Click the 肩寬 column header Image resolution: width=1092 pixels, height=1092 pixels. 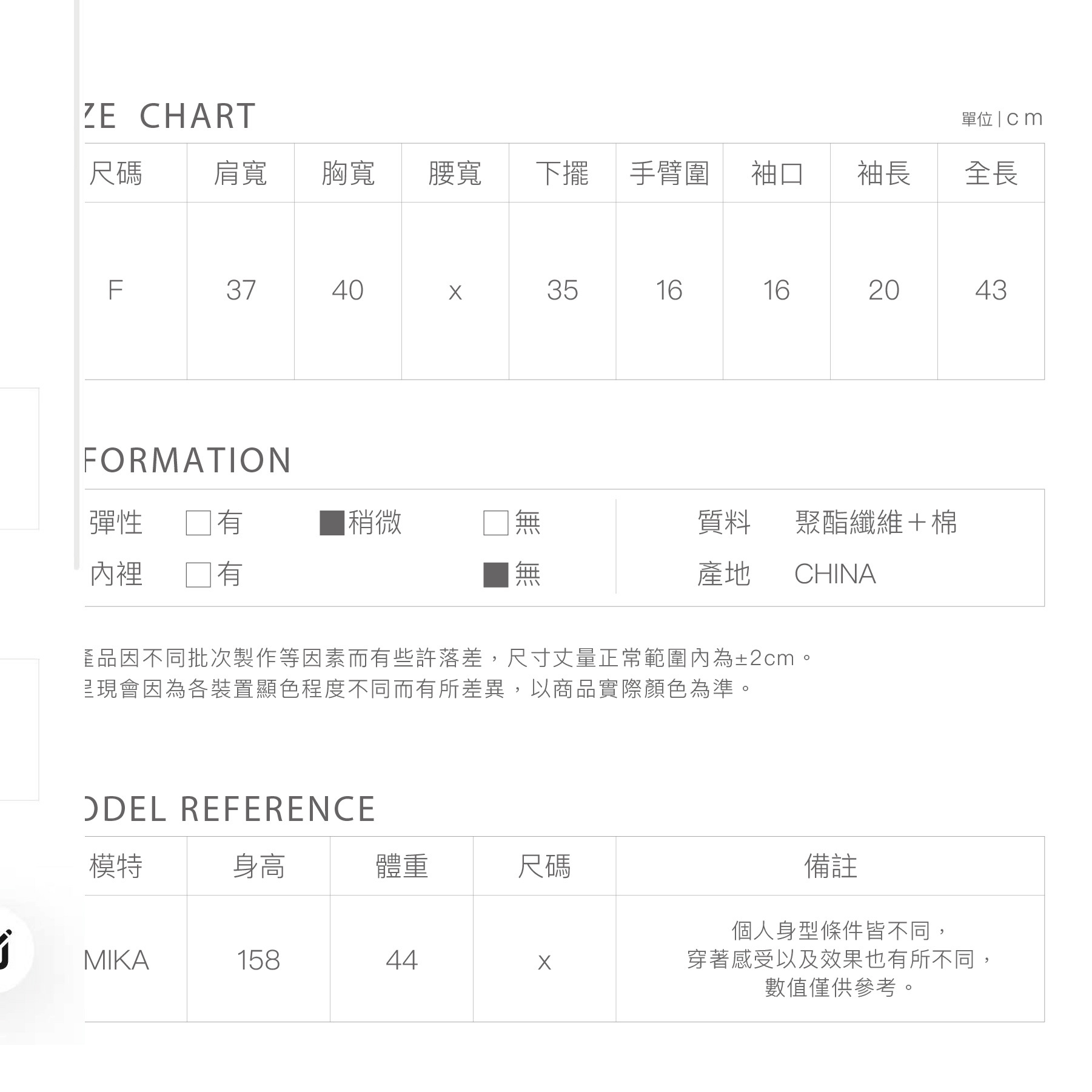(241, 173)
